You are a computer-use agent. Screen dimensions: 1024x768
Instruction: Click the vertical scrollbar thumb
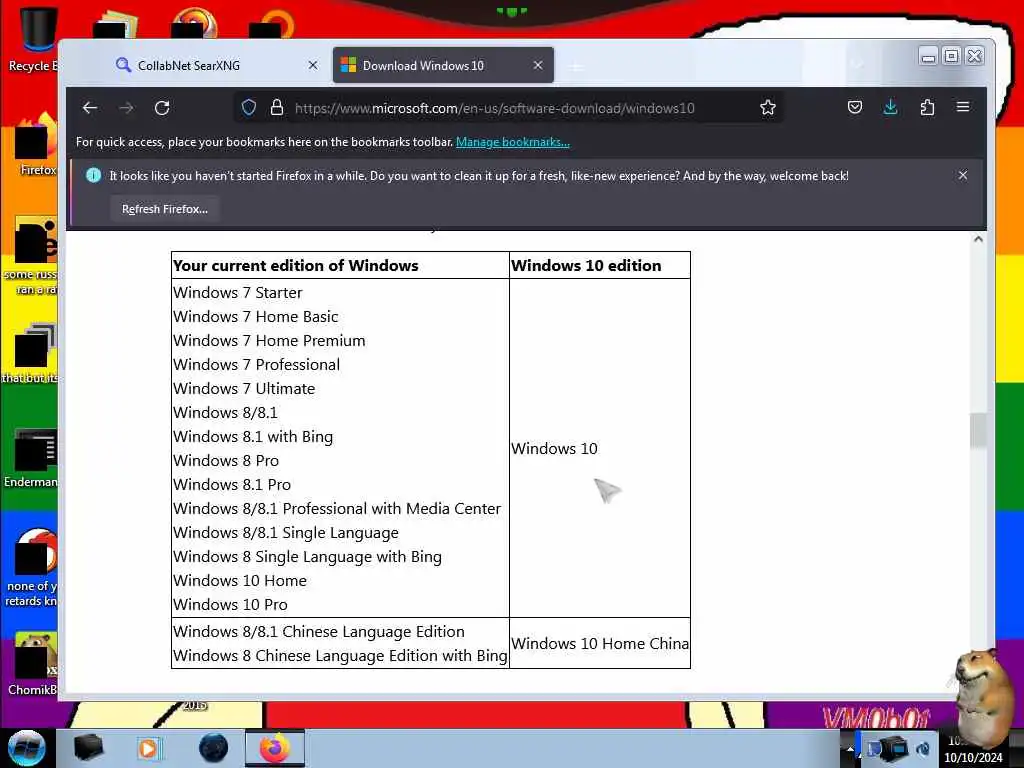pos(978,430)
